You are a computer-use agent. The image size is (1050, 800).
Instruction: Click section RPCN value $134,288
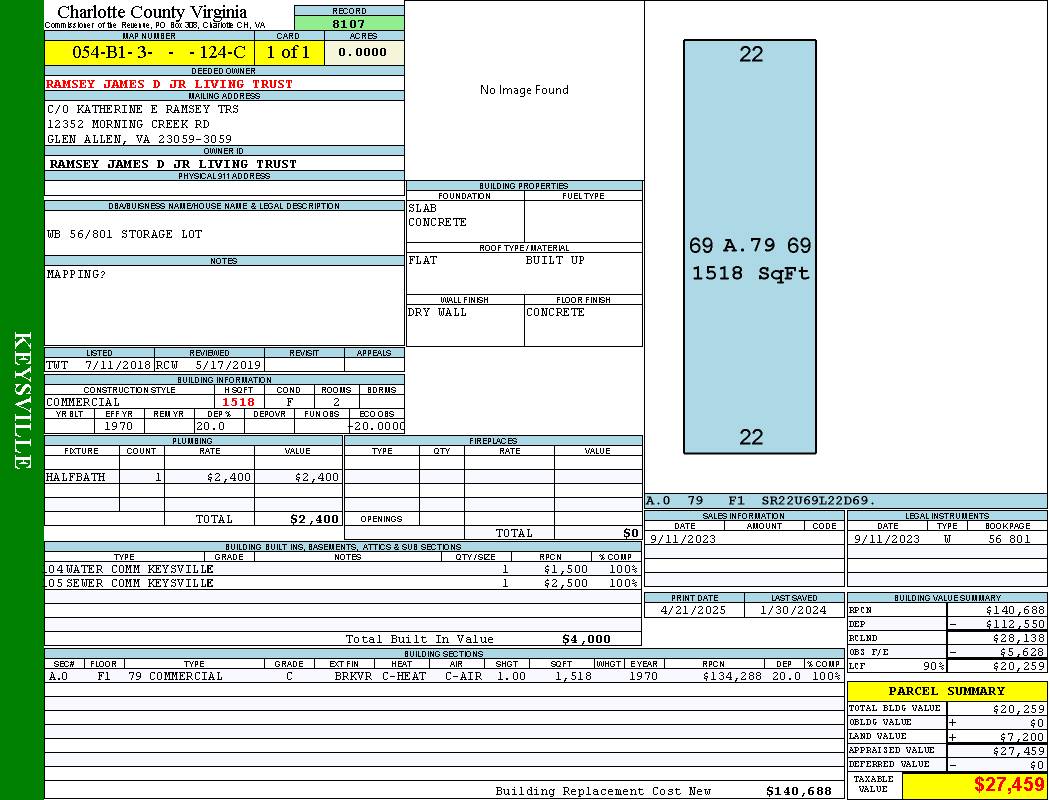point(732,676)
